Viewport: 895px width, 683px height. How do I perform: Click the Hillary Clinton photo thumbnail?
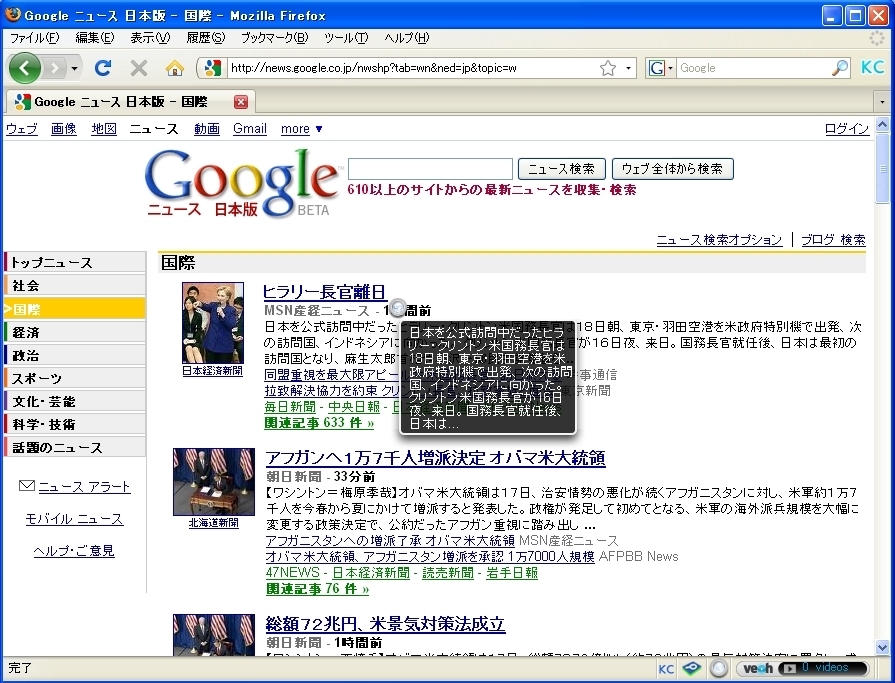pos(213,323)
